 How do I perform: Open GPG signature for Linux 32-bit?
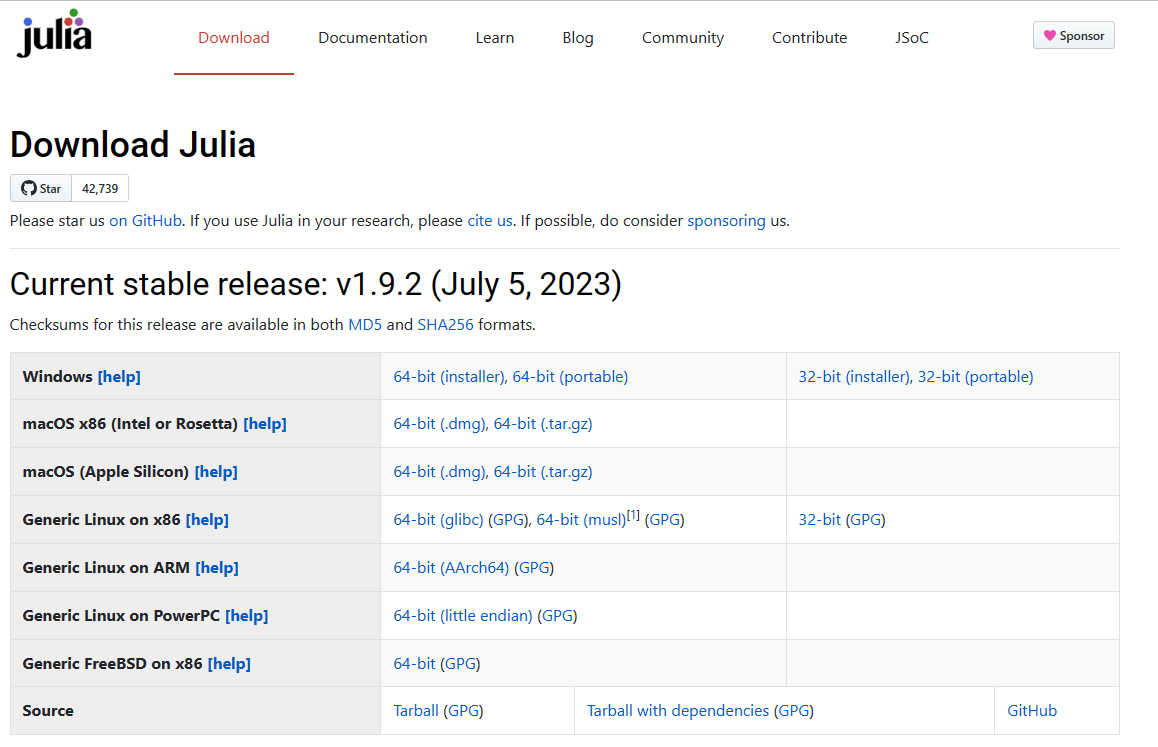click(x=866, y=520)
